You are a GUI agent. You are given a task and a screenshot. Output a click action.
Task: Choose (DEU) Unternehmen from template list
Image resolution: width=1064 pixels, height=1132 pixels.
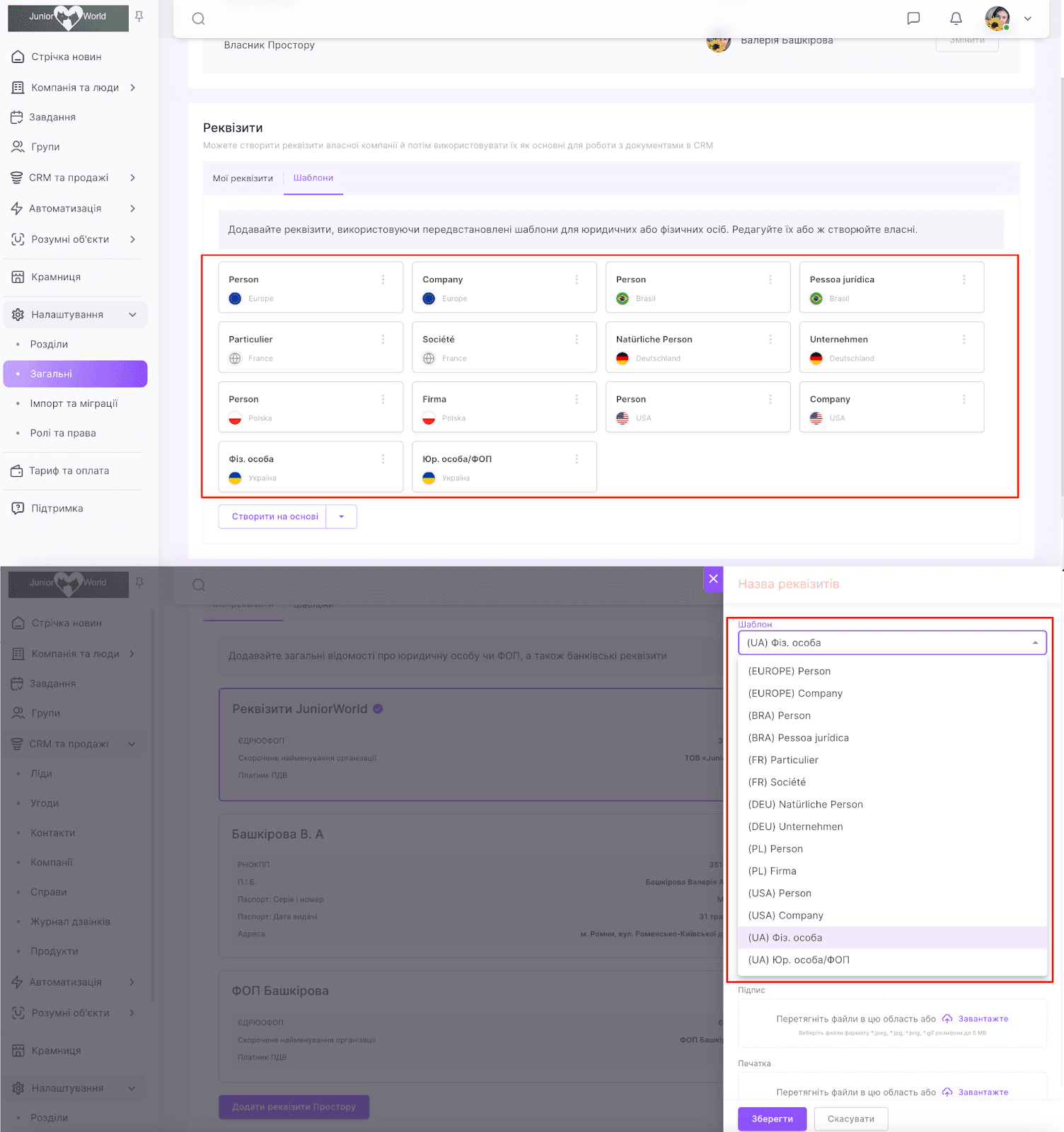click(795, 826)
